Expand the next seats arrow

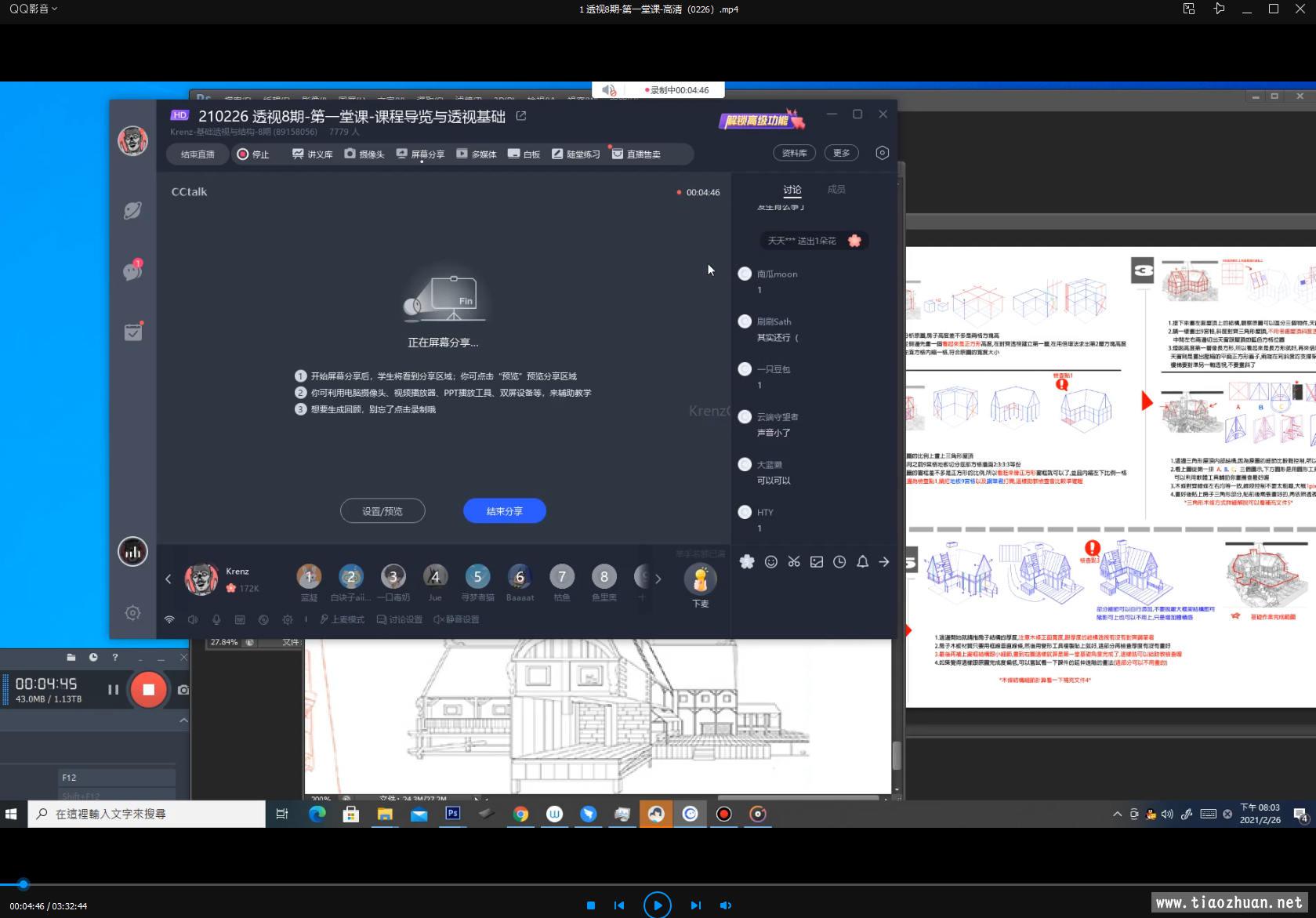pyautogui.click(x=658, y=579)
